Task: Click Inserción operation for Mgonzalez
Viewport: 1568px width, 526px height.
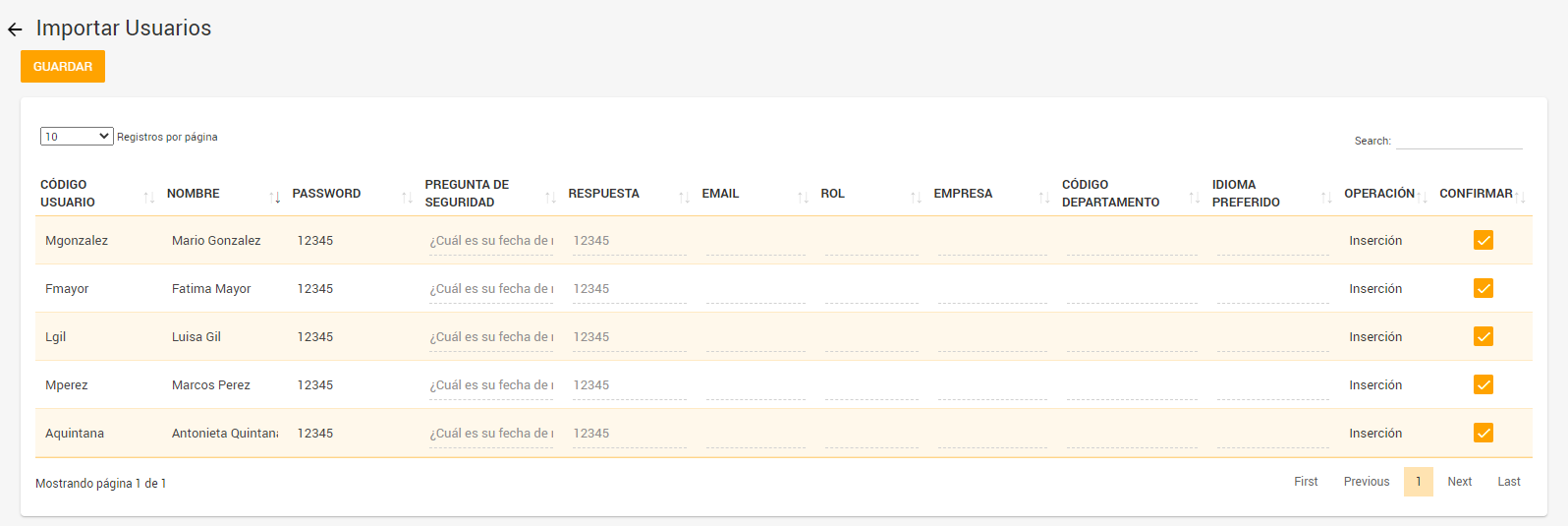Action: click(x=1375, y=241)
